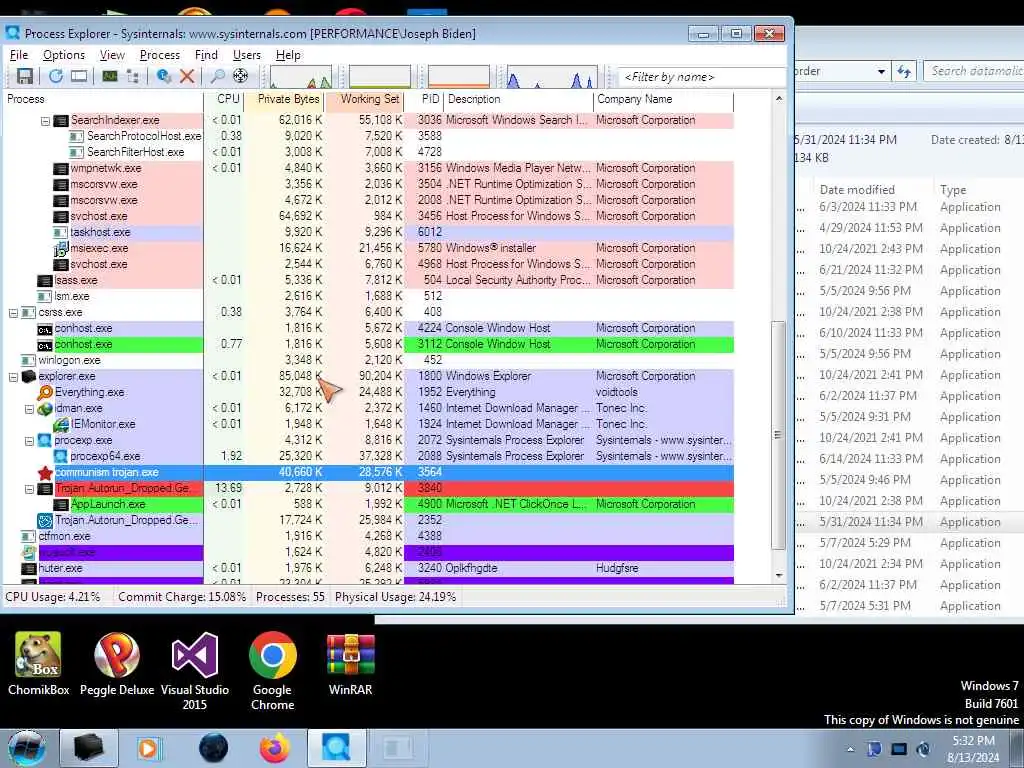This screenshot has height=768, width=1024.
Task: Open the Options menu
Action: (x=64, y=55)
